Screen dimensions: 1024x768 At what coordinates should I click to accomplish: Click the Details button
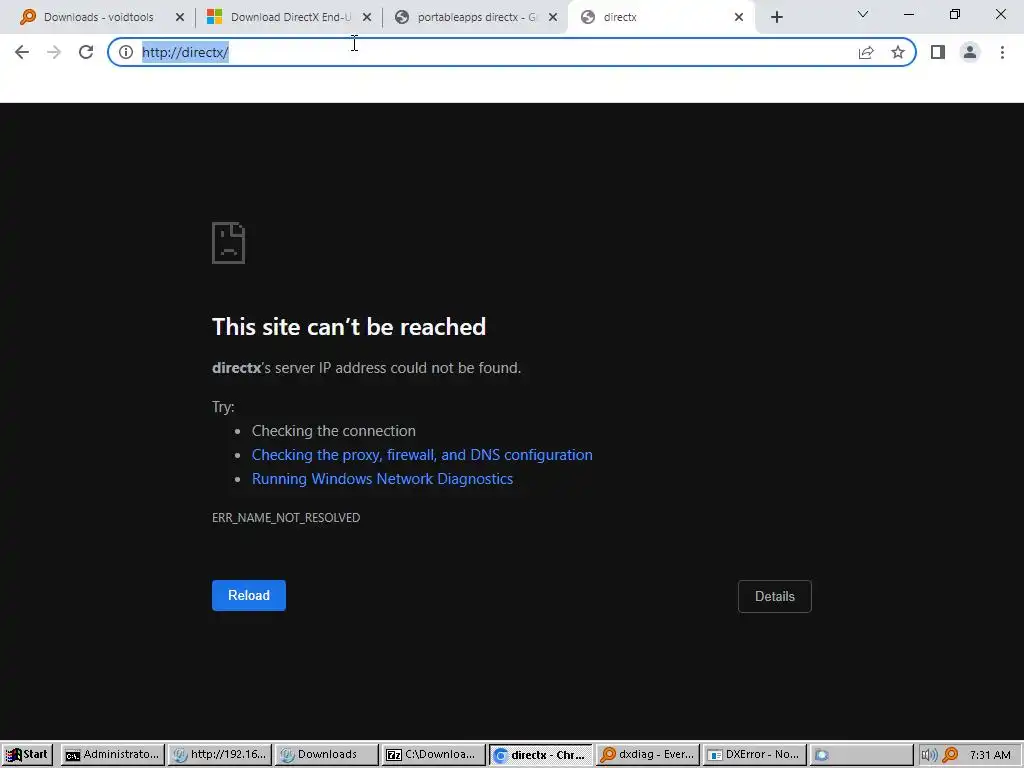[x=775, y=596]
